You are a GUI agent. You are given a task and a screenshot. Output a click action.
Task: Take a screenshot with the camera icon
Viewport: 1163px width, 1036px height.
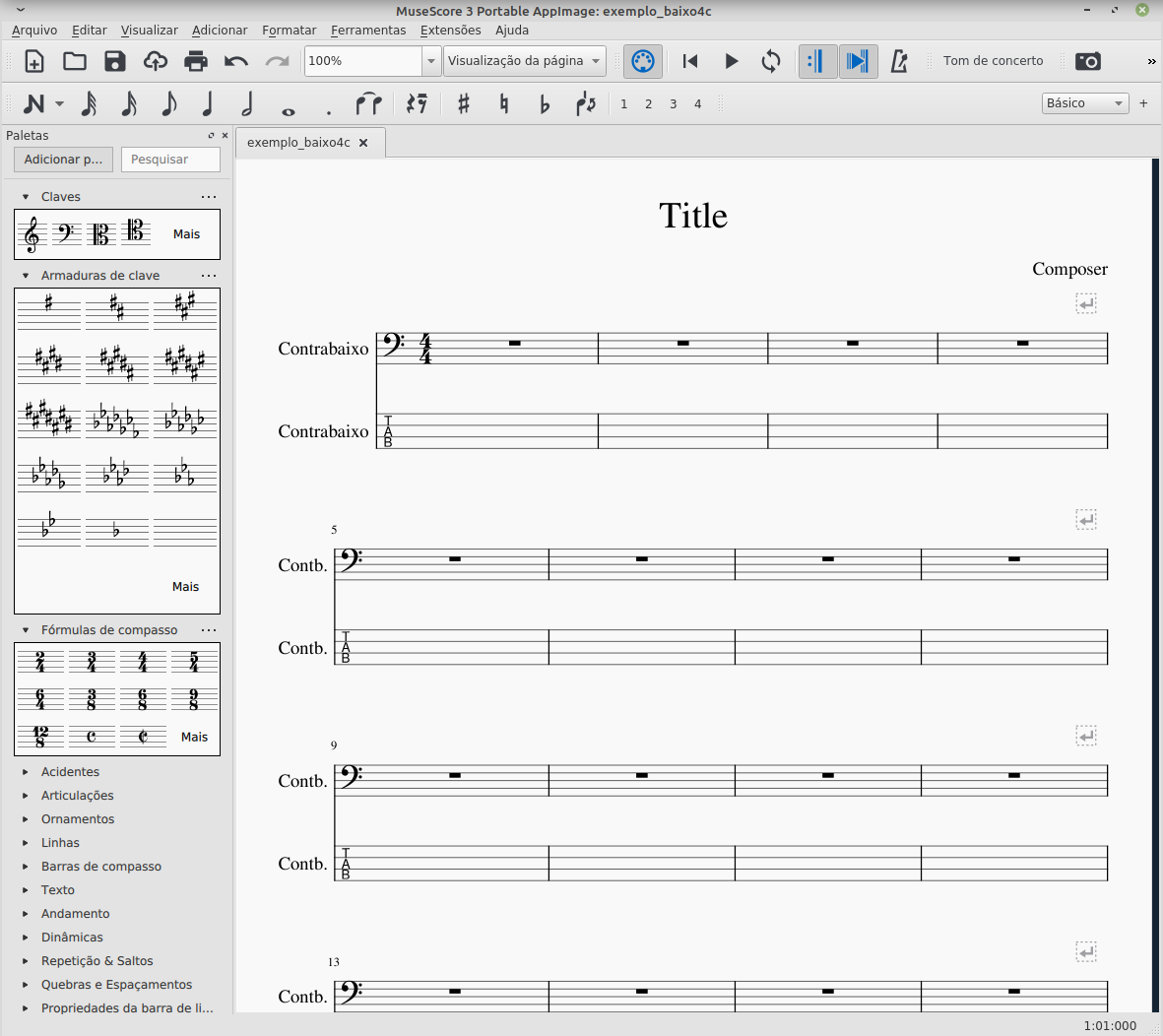[x=1087, y=61]
